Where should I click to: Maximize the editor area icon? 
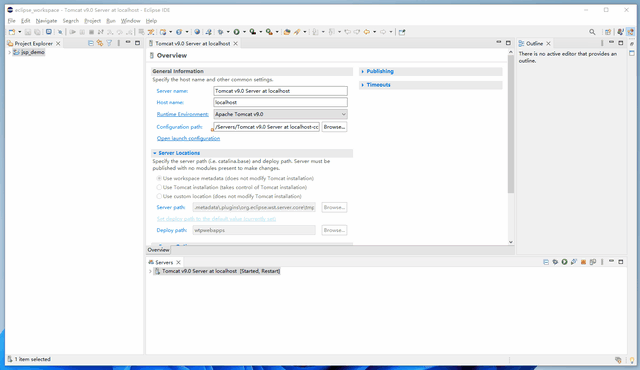point(508,43)
